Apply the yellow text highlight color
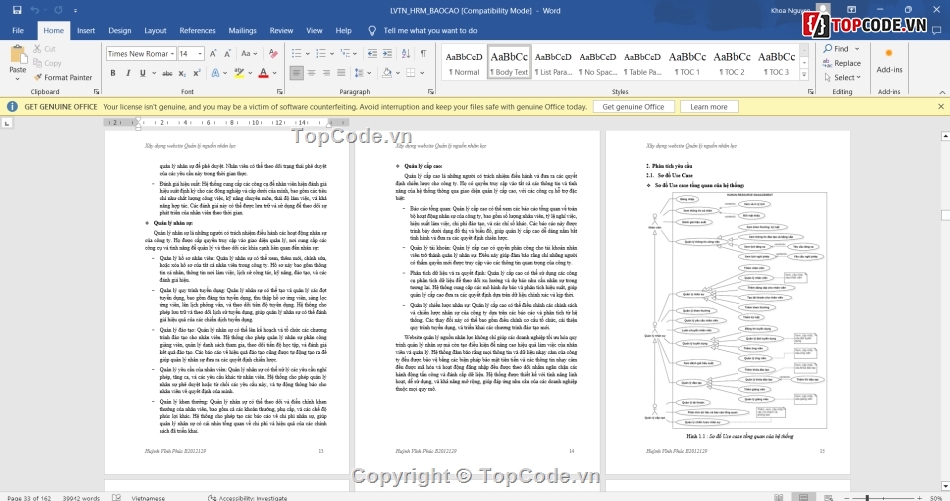Image resolution: width=950 pixels, height=501 pixels. point(239,73)
